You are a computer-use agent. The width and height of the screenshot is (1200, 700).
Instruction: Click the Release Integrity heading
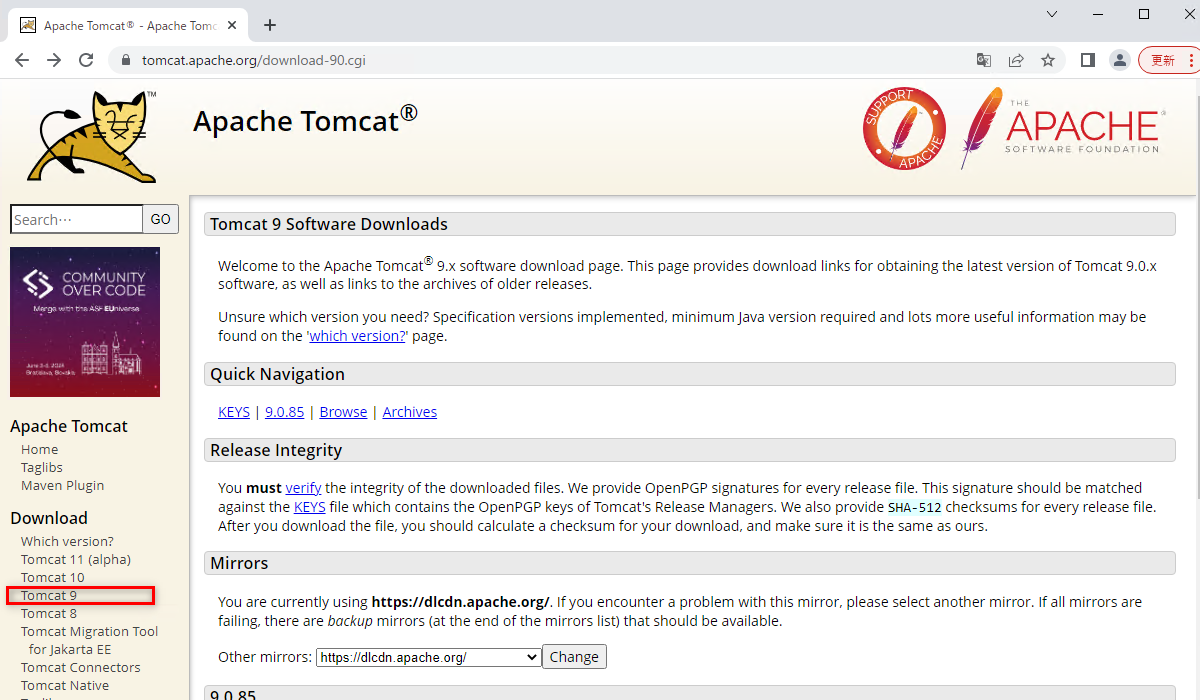tap(276, 450)
